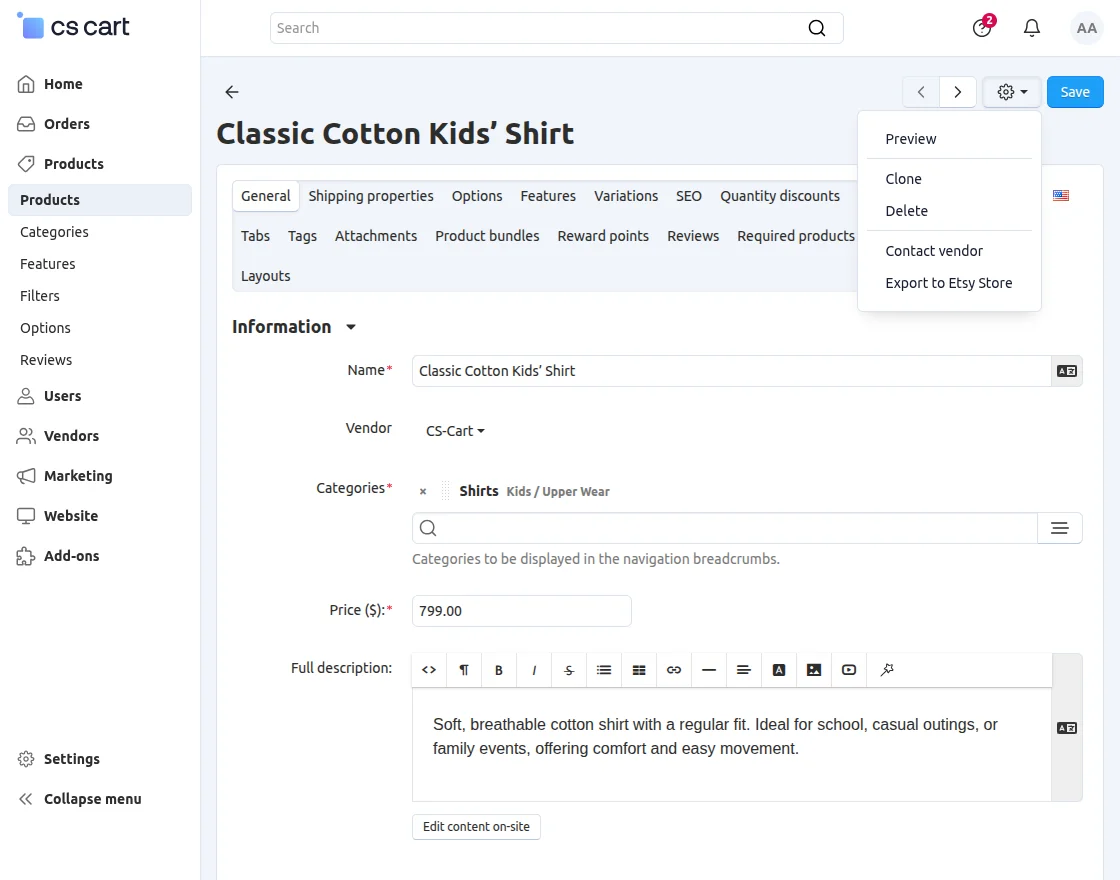Open the SEO tab
The height and width of the screenshot is (880, 1120).
tap(689, 196)
